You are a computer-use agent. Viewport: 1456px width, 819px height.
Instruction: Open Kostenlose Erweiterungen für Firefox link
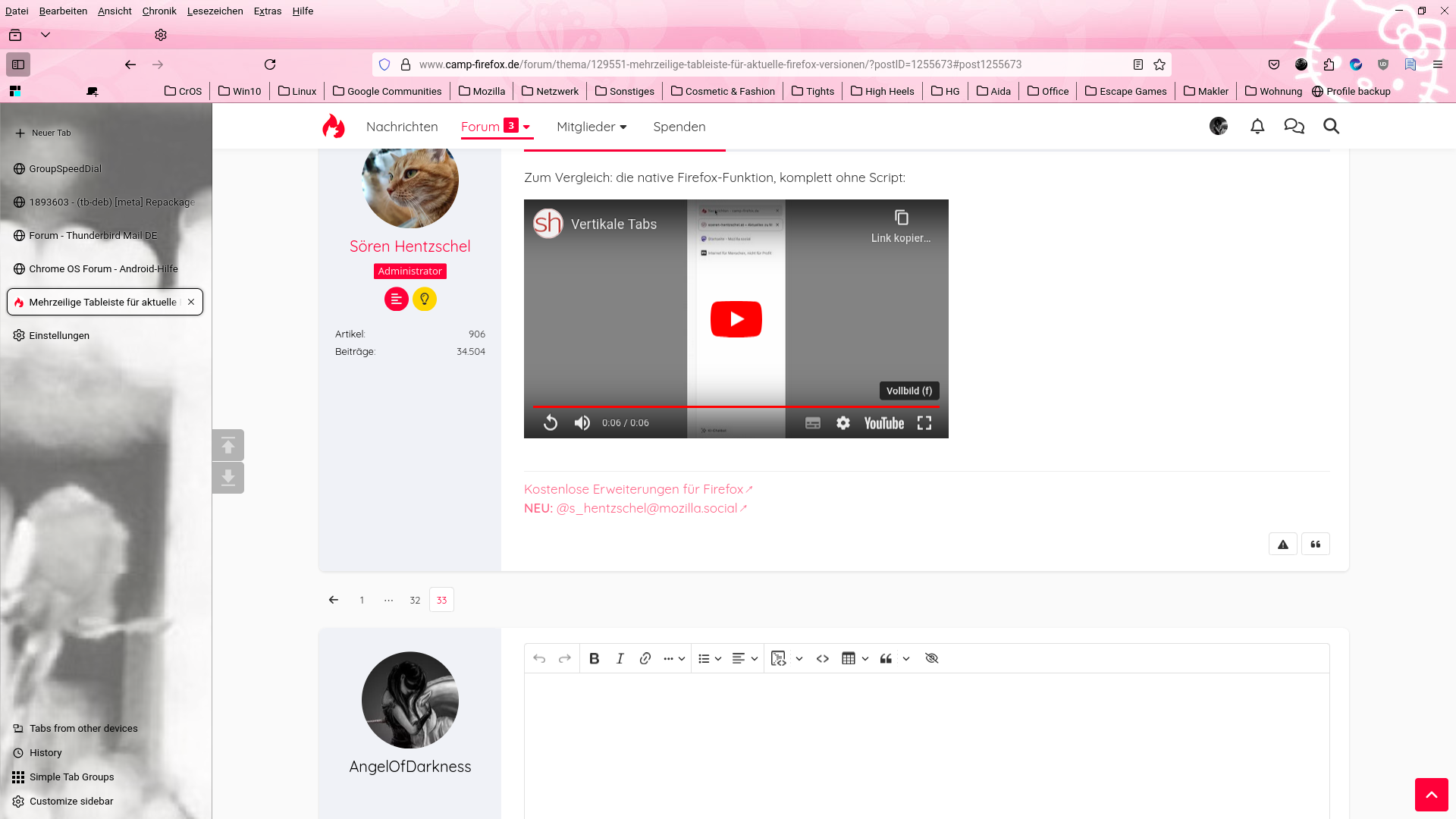click(x=634, y=489)
